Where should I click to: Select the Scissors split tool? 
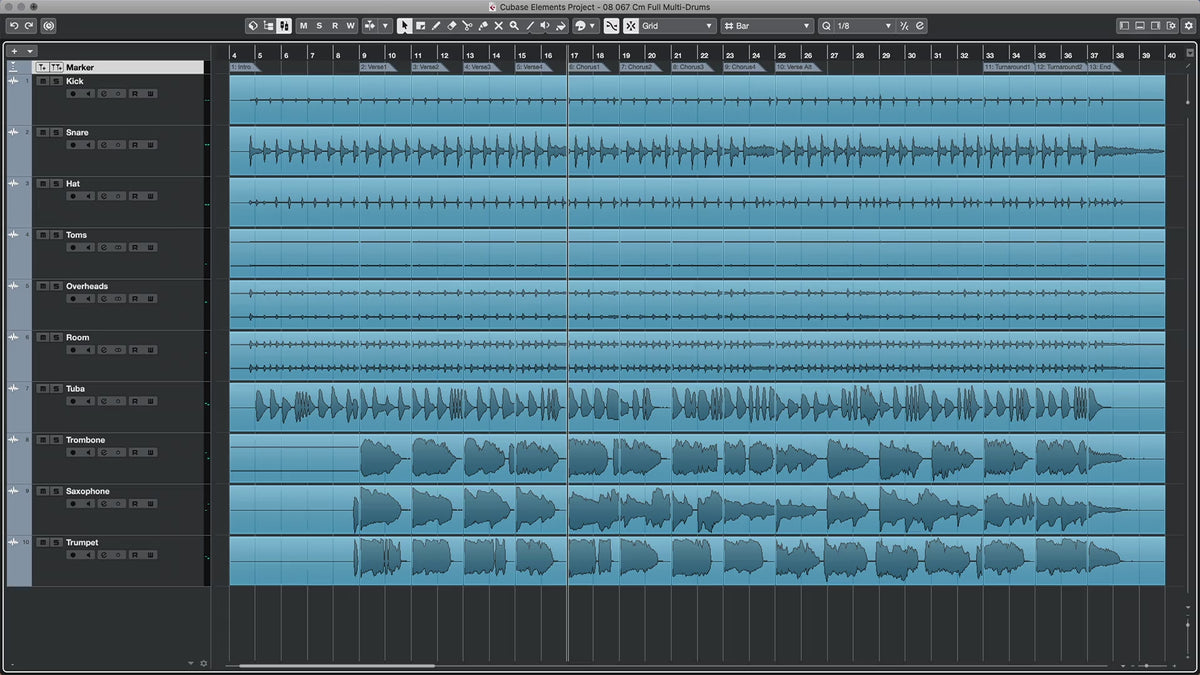tap(467, 26)
